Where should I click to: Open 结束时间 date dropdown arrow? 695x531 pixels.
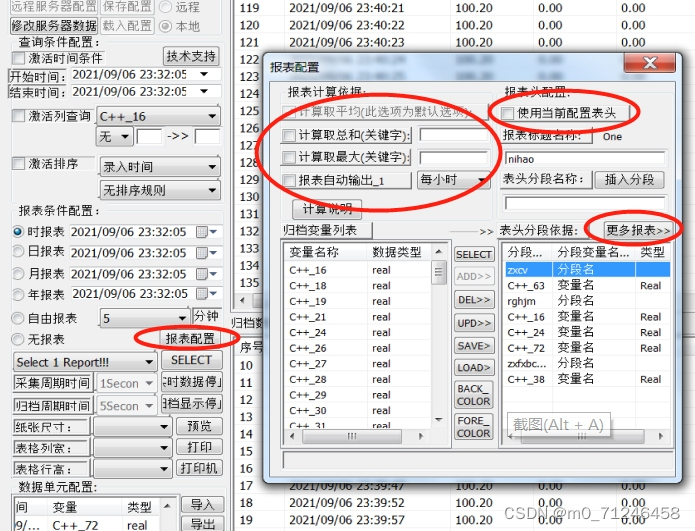pyautogui.click(x=204, y=91)
